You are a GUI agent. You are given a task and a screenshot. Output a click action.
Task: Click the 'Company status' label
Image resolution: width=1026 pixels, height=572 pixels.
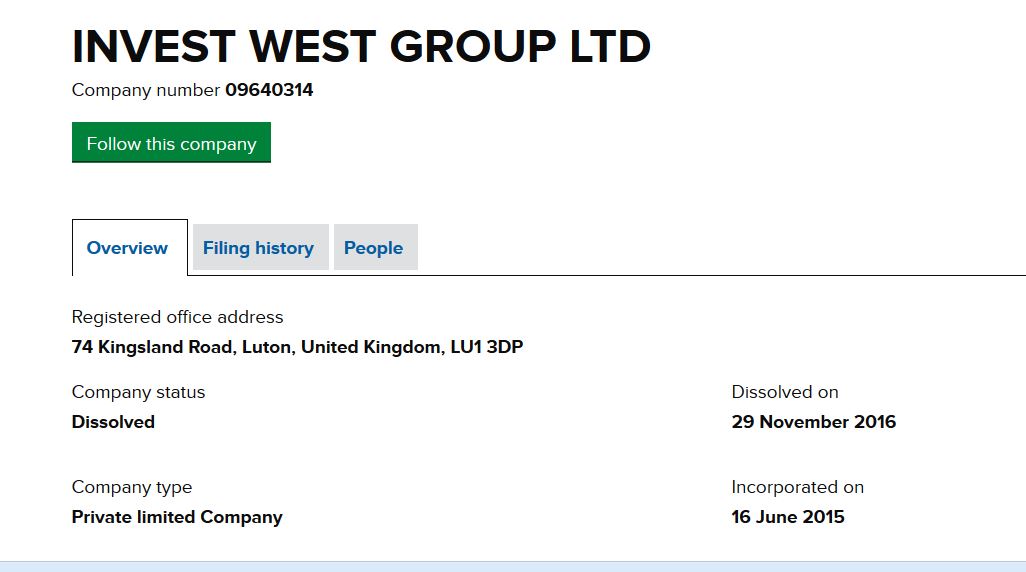tap(138, 392)
